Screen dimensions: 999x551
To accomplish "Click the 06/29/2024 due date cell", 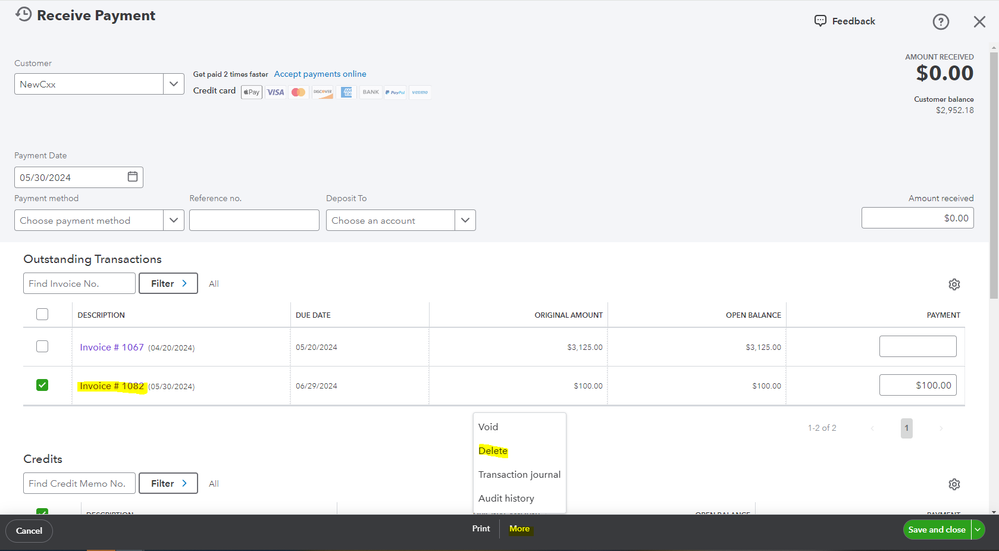I will (316, 386).
